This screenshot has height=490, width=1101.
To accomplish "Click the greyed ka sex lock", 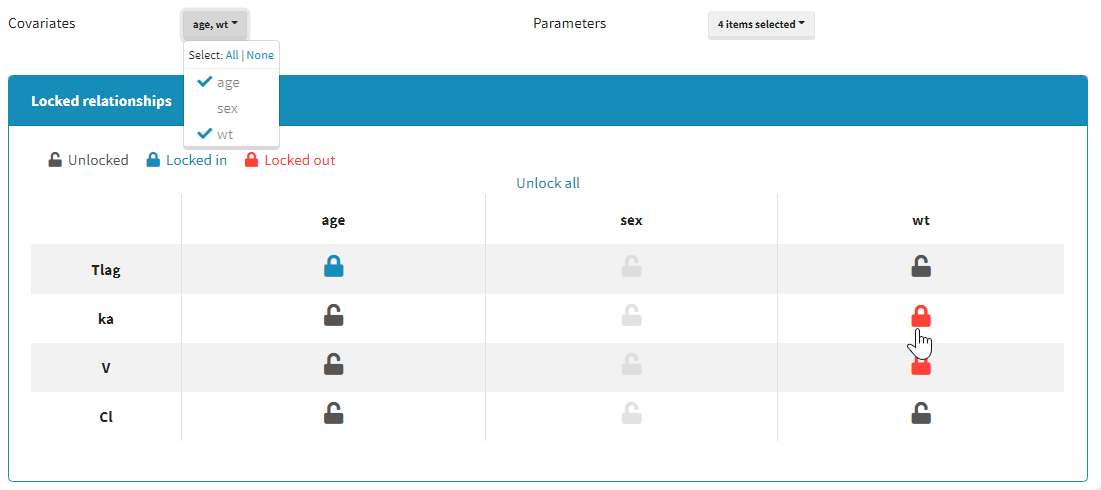I will point(631,316).
